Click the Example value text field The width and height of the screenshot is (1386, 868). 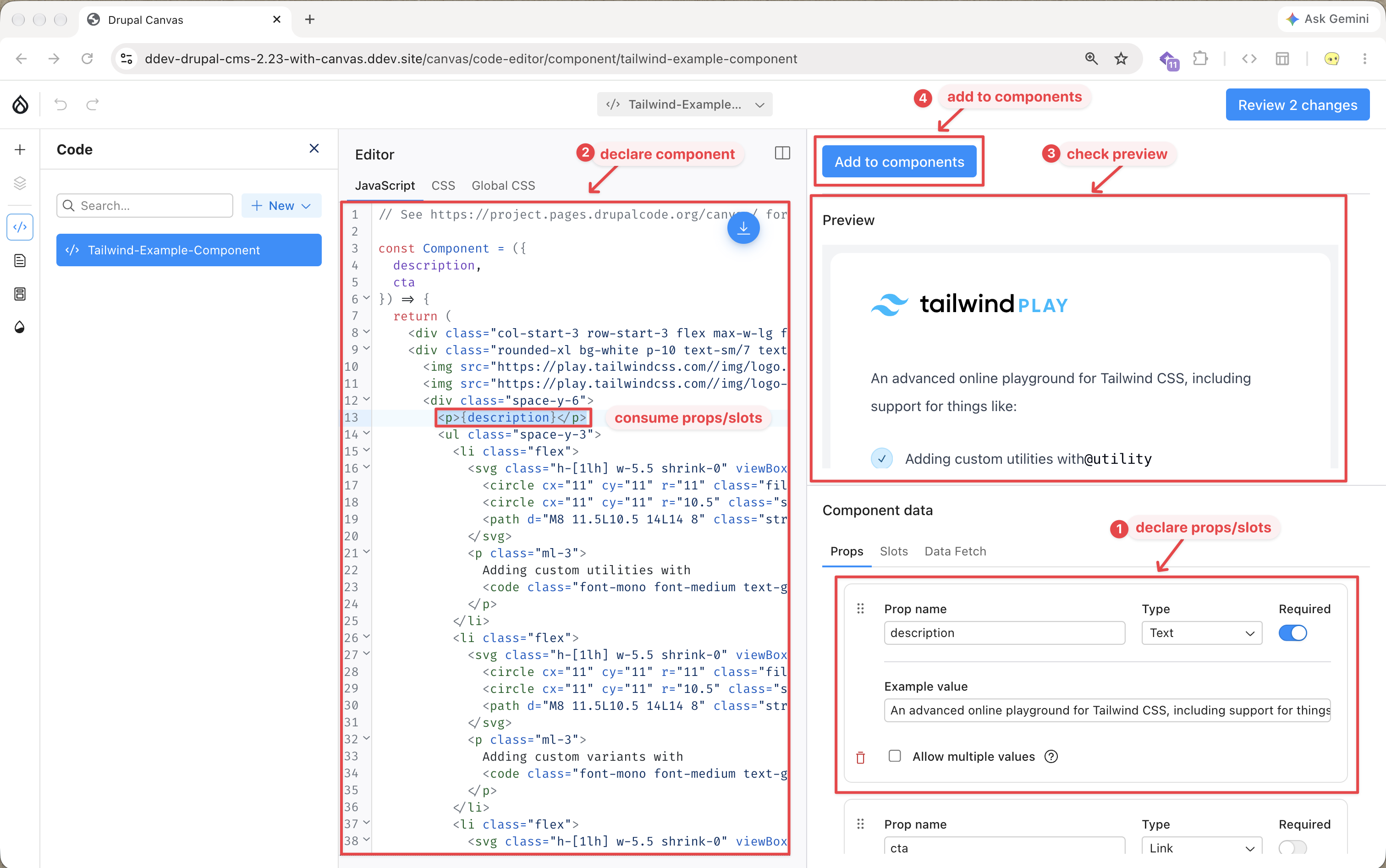tap(1107, 711)
